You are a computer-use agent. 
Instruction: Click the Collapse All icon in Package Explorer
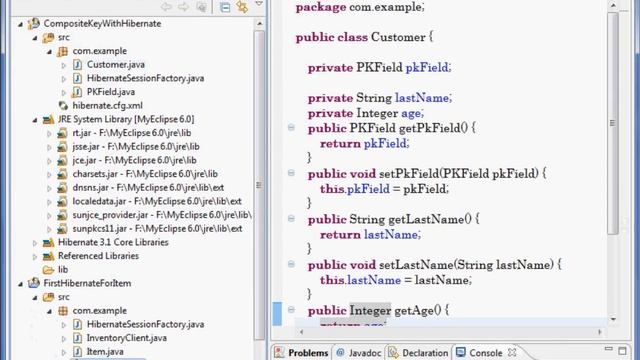(225, 7)
